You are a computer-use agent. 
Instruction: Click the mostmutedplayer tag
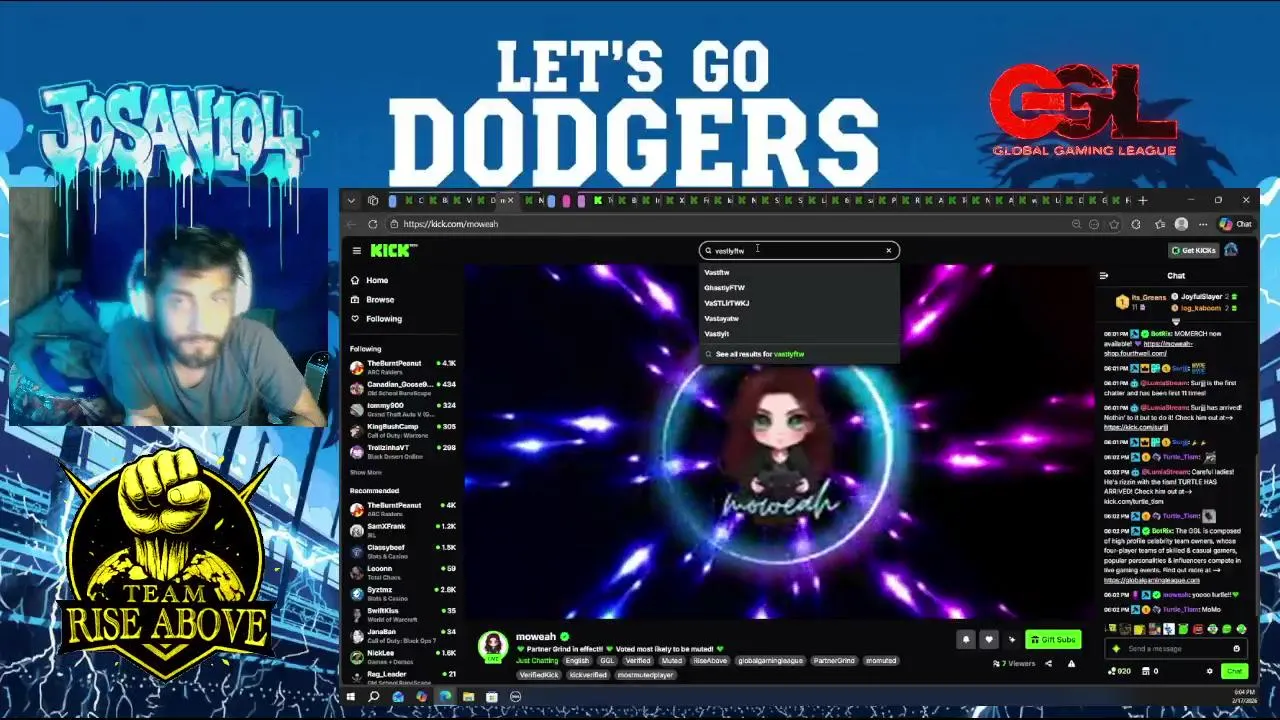[x=646, y=675]
